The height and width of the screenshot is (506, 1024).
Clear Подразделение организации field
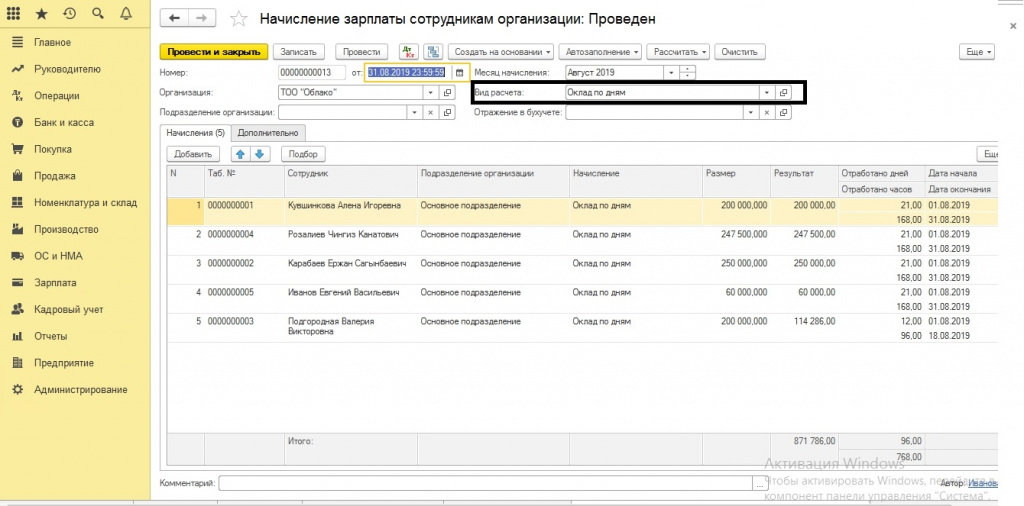(431, 113)
